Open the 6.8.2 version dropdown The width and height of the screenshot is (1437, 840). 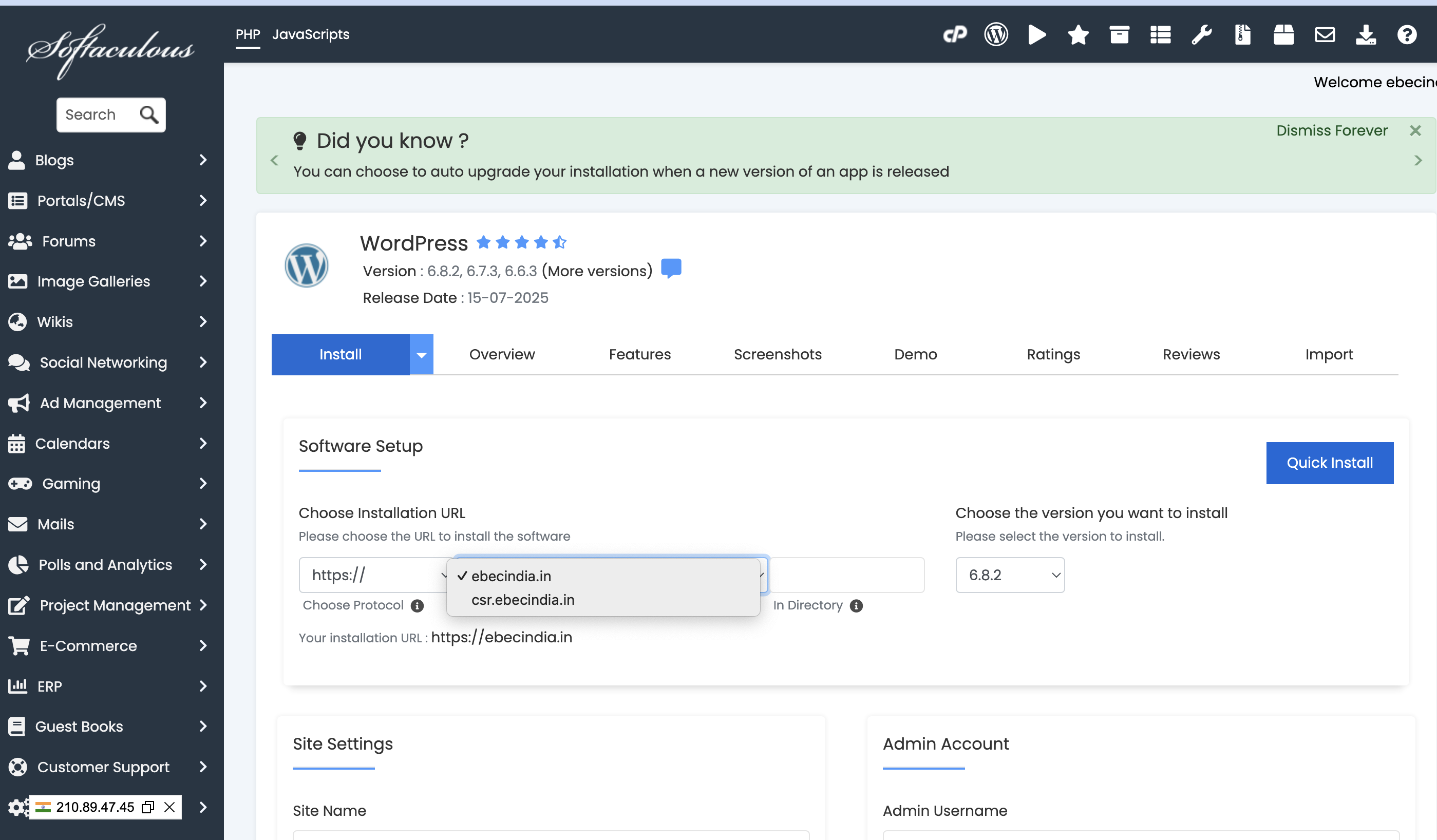(x=1010, y=575)
